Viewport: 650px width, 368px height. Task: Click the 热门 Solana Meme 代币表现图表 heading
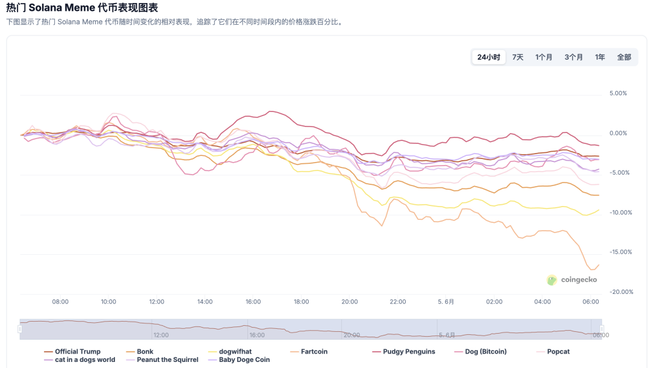coord(82,7)
